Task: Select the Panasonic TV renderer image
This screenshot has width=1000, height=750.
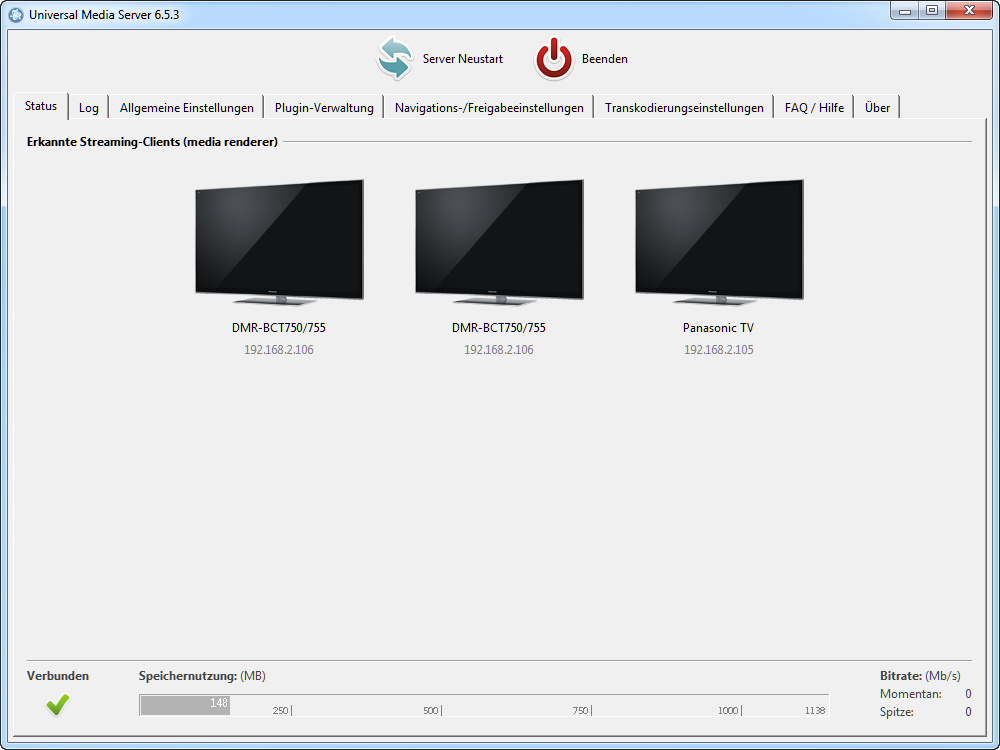Action: click(719, 242)
